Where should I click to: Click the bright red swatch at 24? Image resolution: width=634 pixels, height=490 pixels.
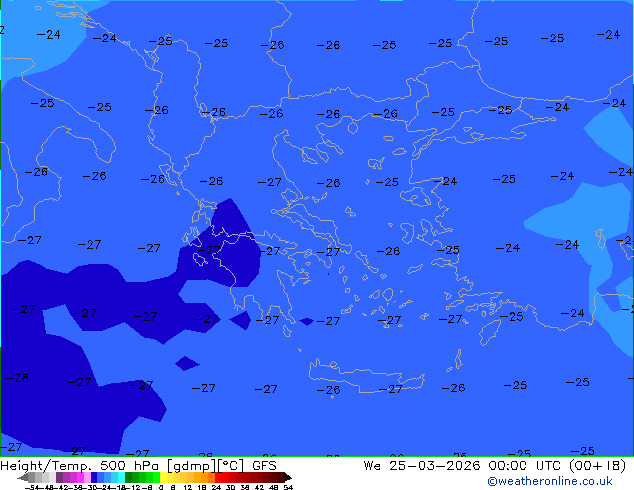point(218,477)
